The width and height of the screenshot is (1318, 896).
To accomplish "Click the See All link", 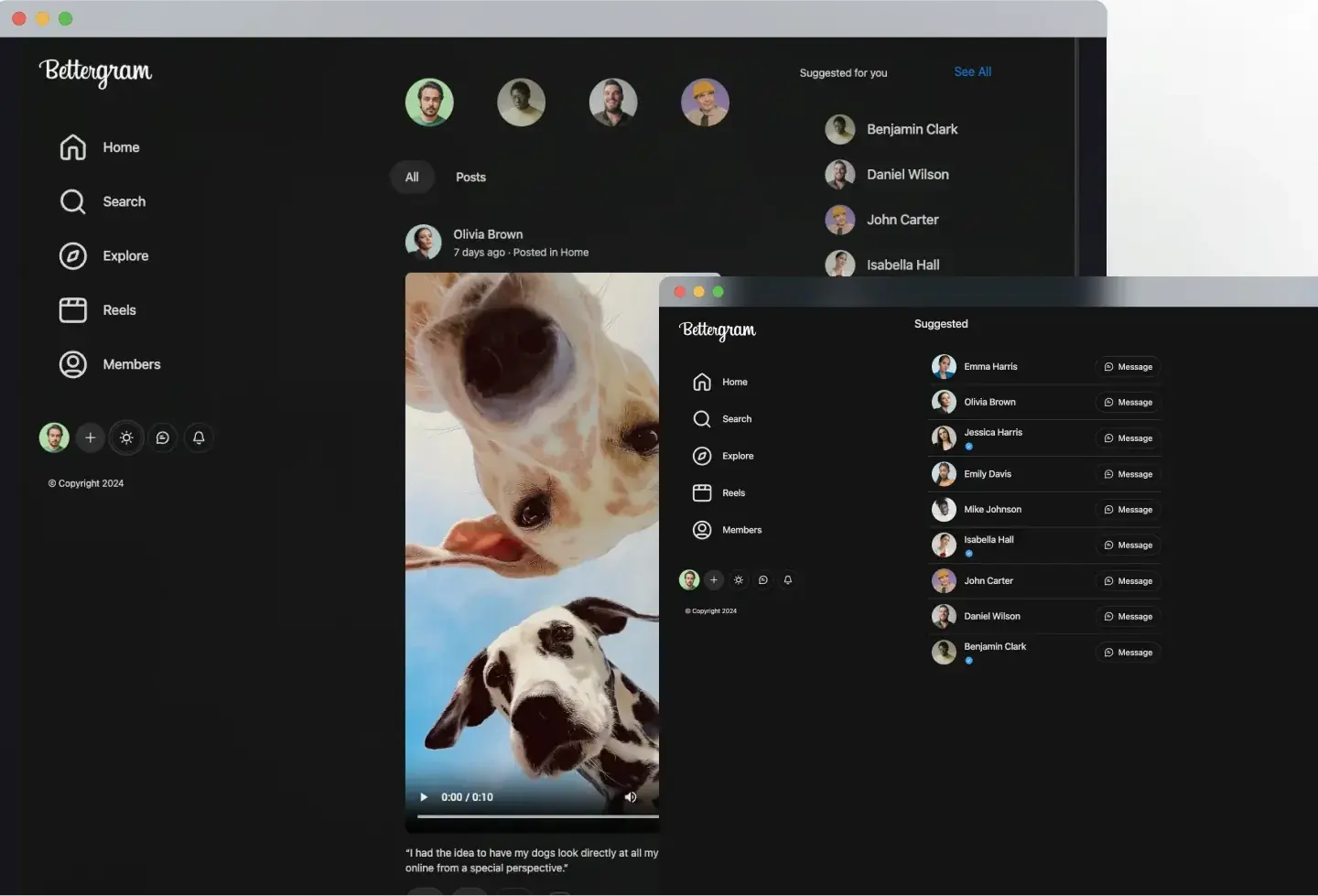I will pos(972,71).
